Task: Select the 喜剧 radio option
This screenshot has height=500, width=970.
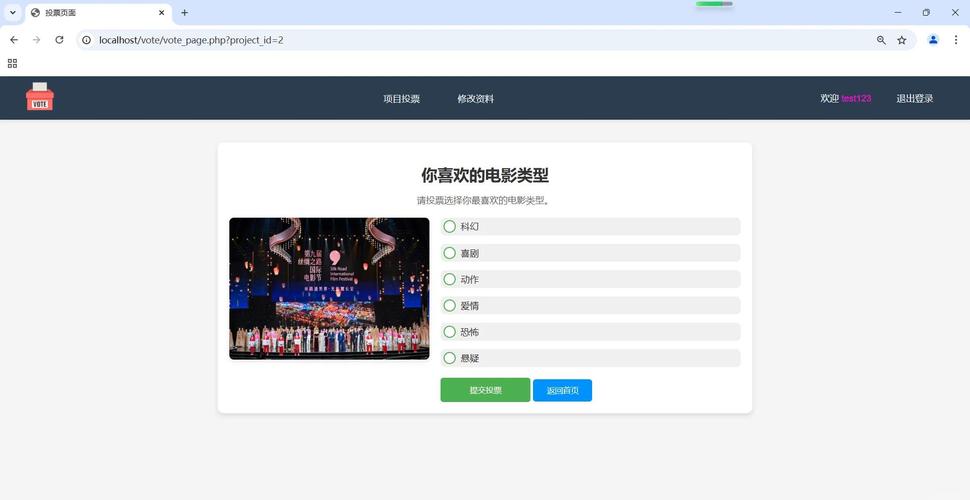Action: pos(450,253)
